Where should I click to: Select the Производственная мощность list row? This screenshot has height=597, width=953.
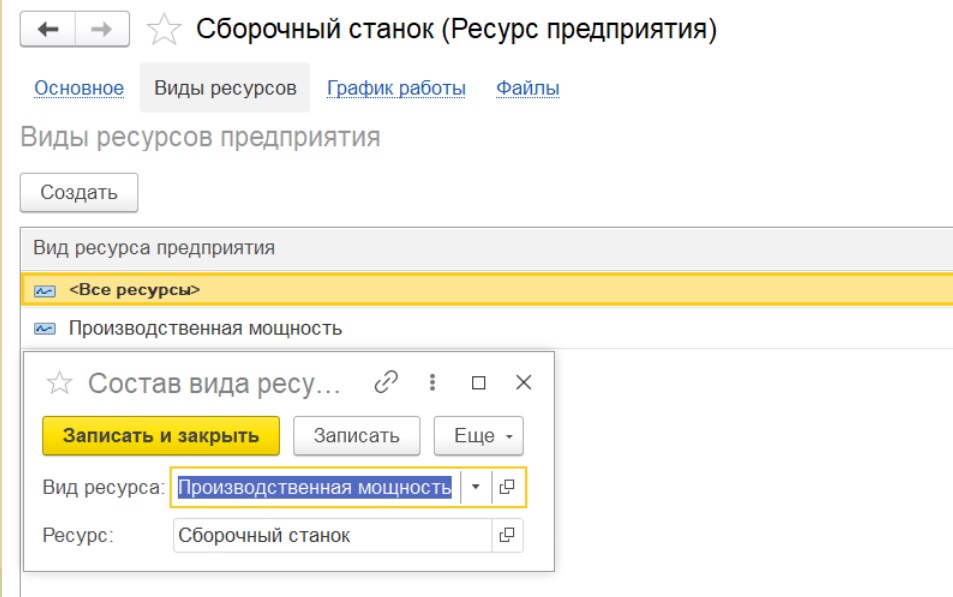point(486,328)
